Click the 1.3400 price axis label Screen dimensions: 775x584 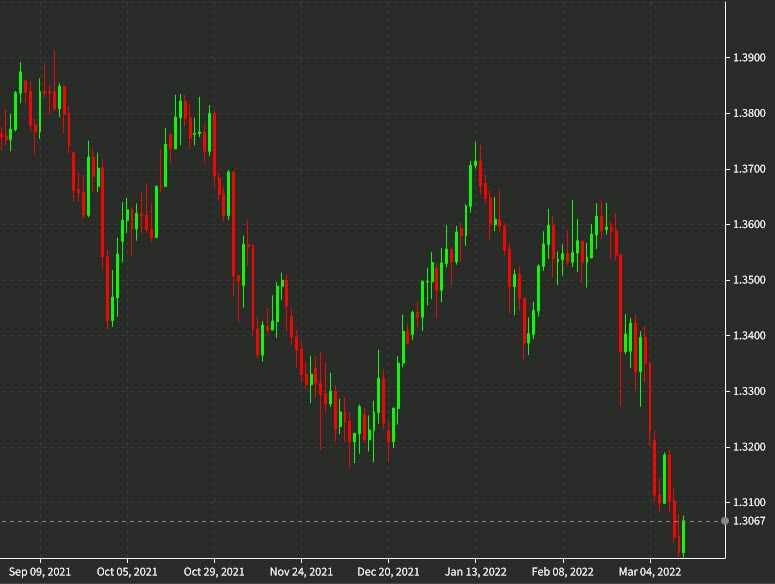tap(749, 335)
